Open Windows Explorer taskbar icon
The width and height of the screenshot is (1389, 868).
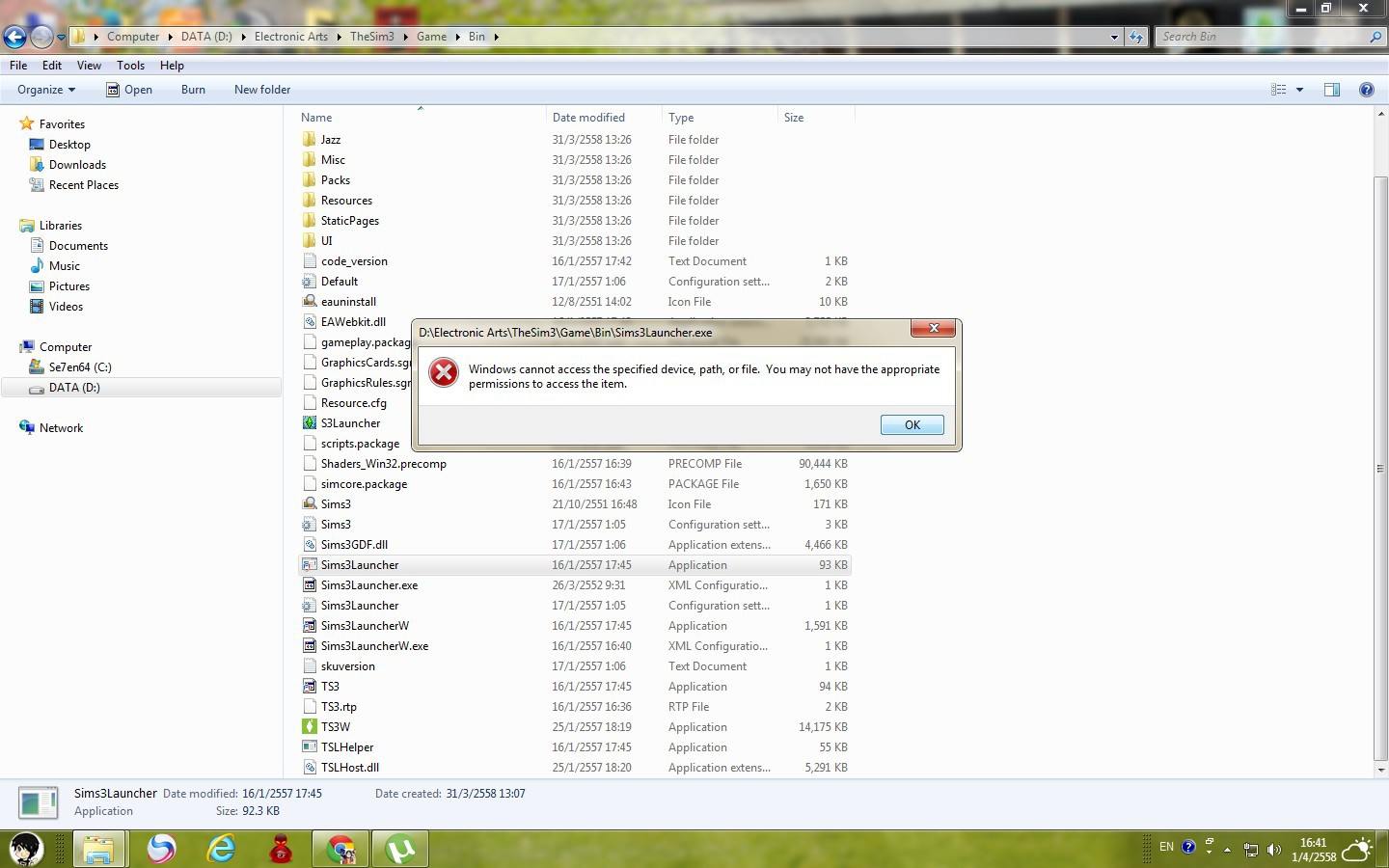[x=97, y=849]
